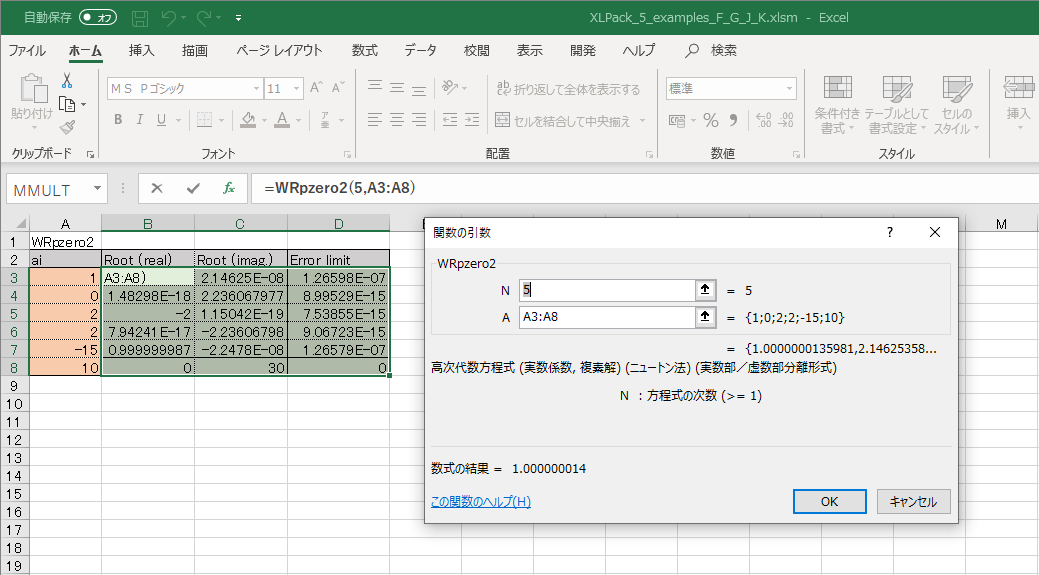
Task: Open the ファイル tab
Action: pos(27,50)
